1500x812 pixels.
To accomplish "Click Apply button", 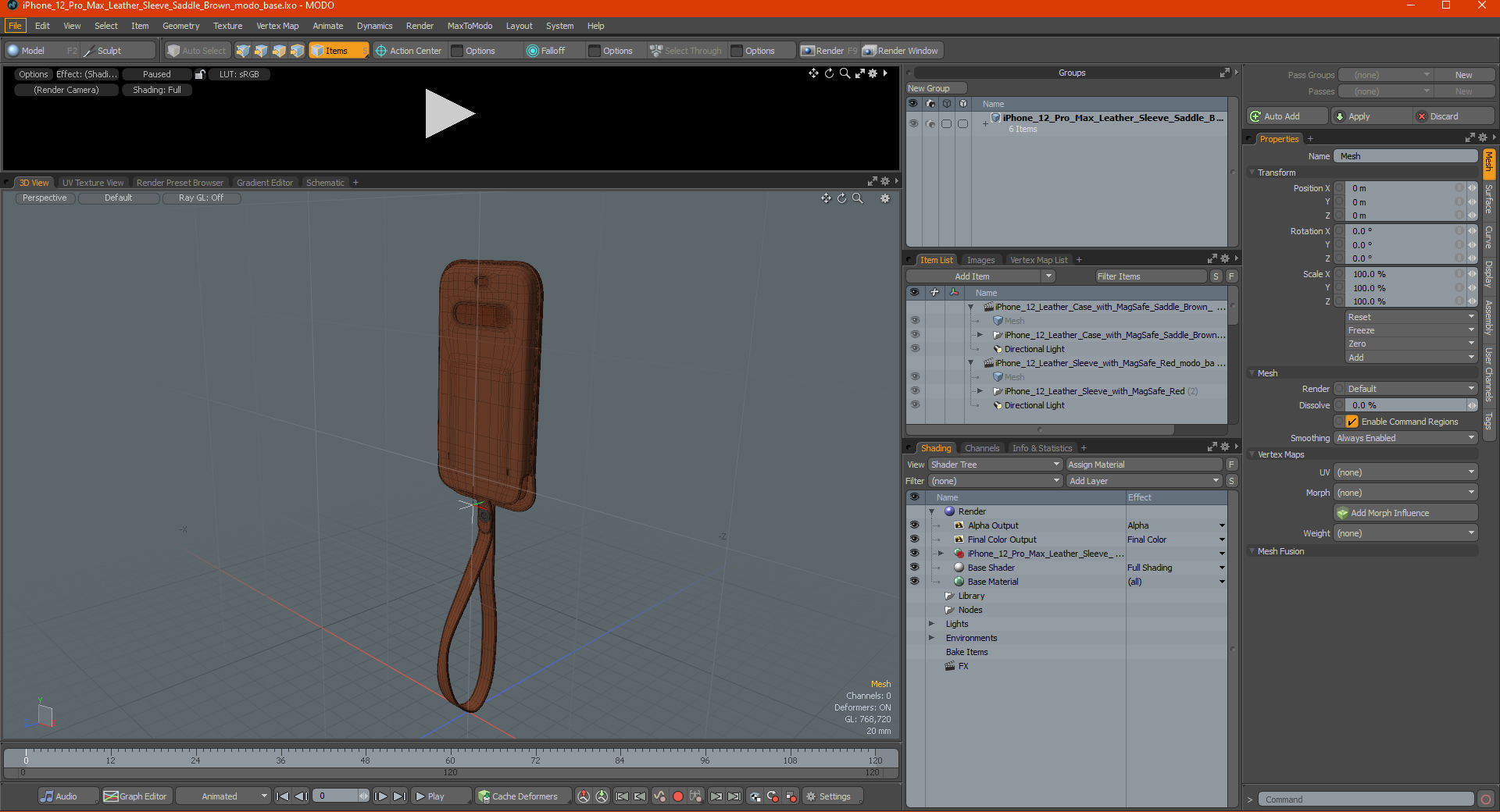I will tap(1372, 116).
